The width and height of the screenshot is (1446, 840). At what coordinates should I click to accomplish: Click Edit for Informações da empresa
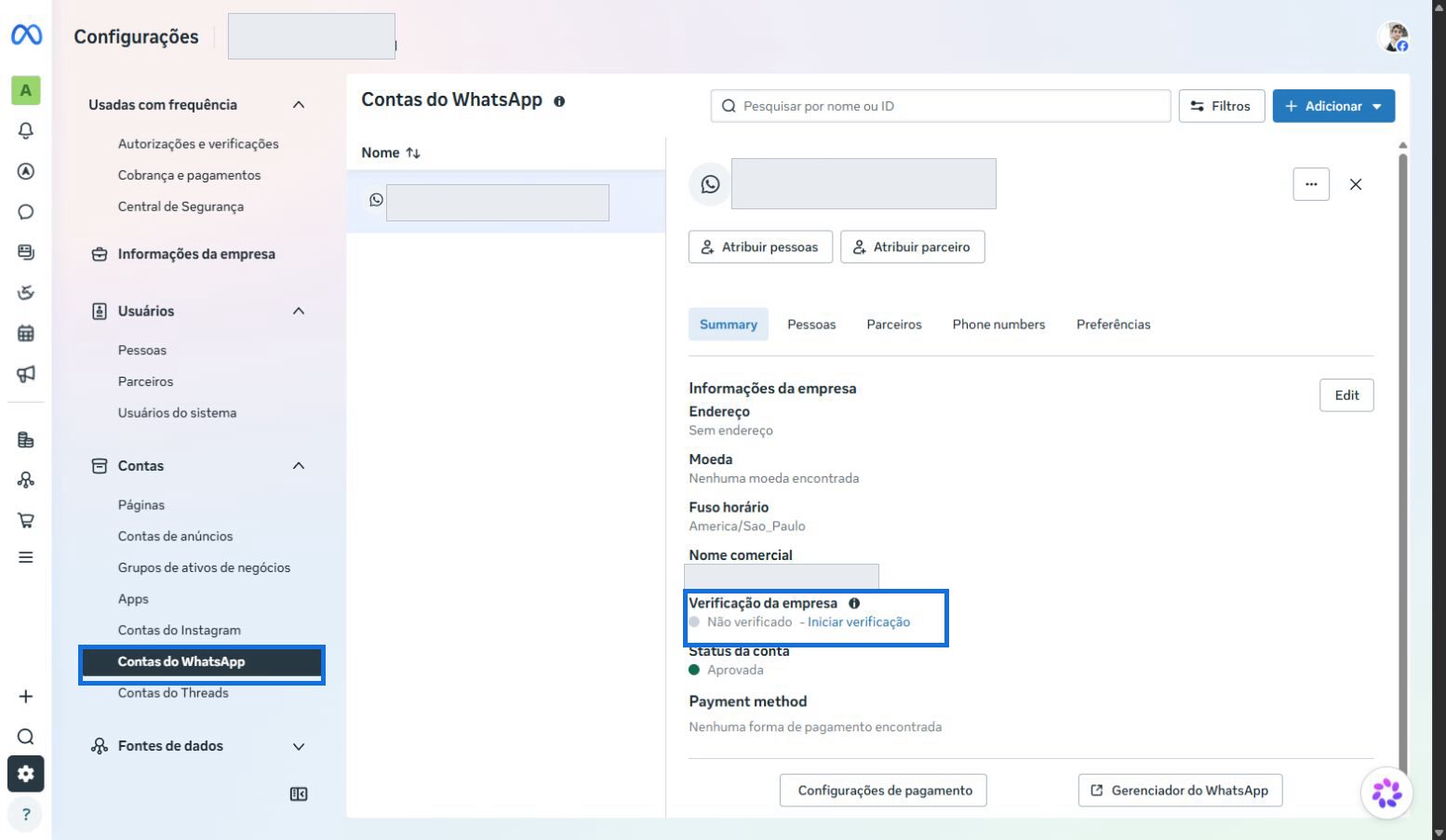point(1346,395)
